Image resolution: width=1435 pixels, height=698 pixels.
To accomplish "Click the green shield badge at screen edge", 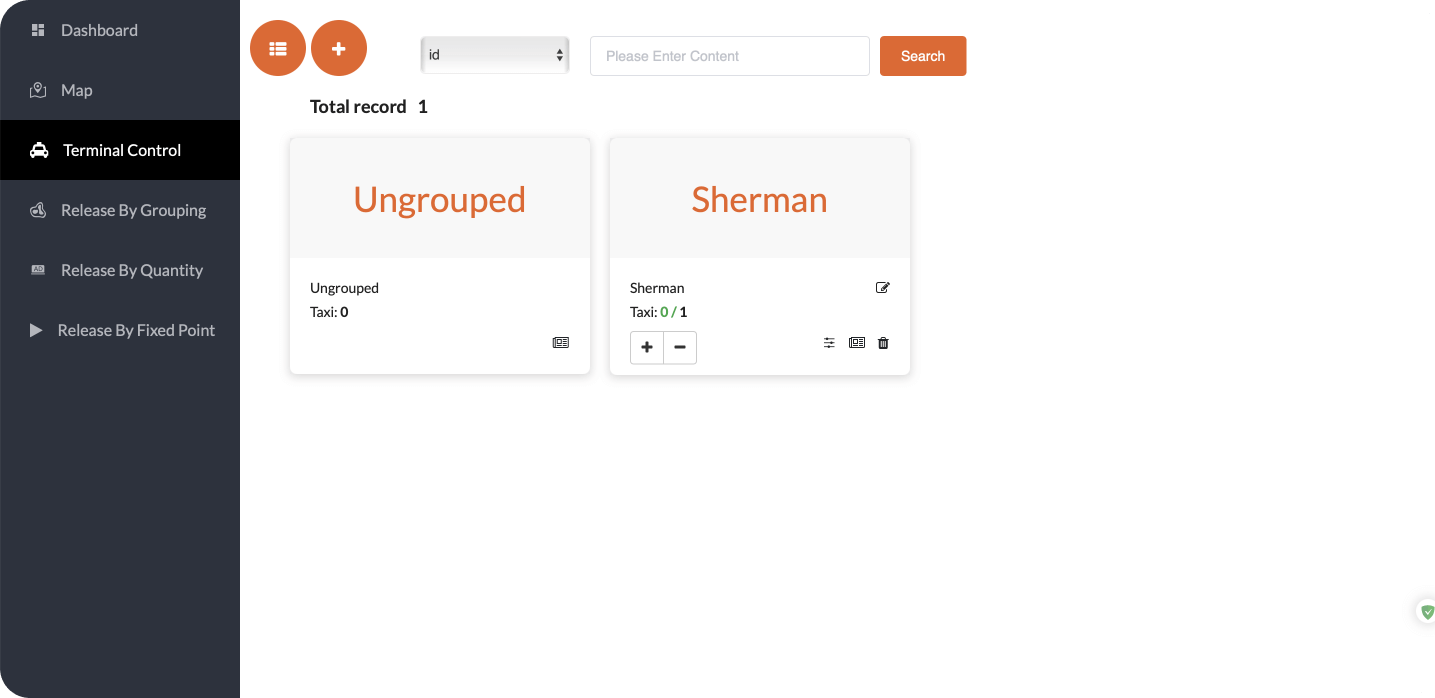I will click(x=1427, y=611).
